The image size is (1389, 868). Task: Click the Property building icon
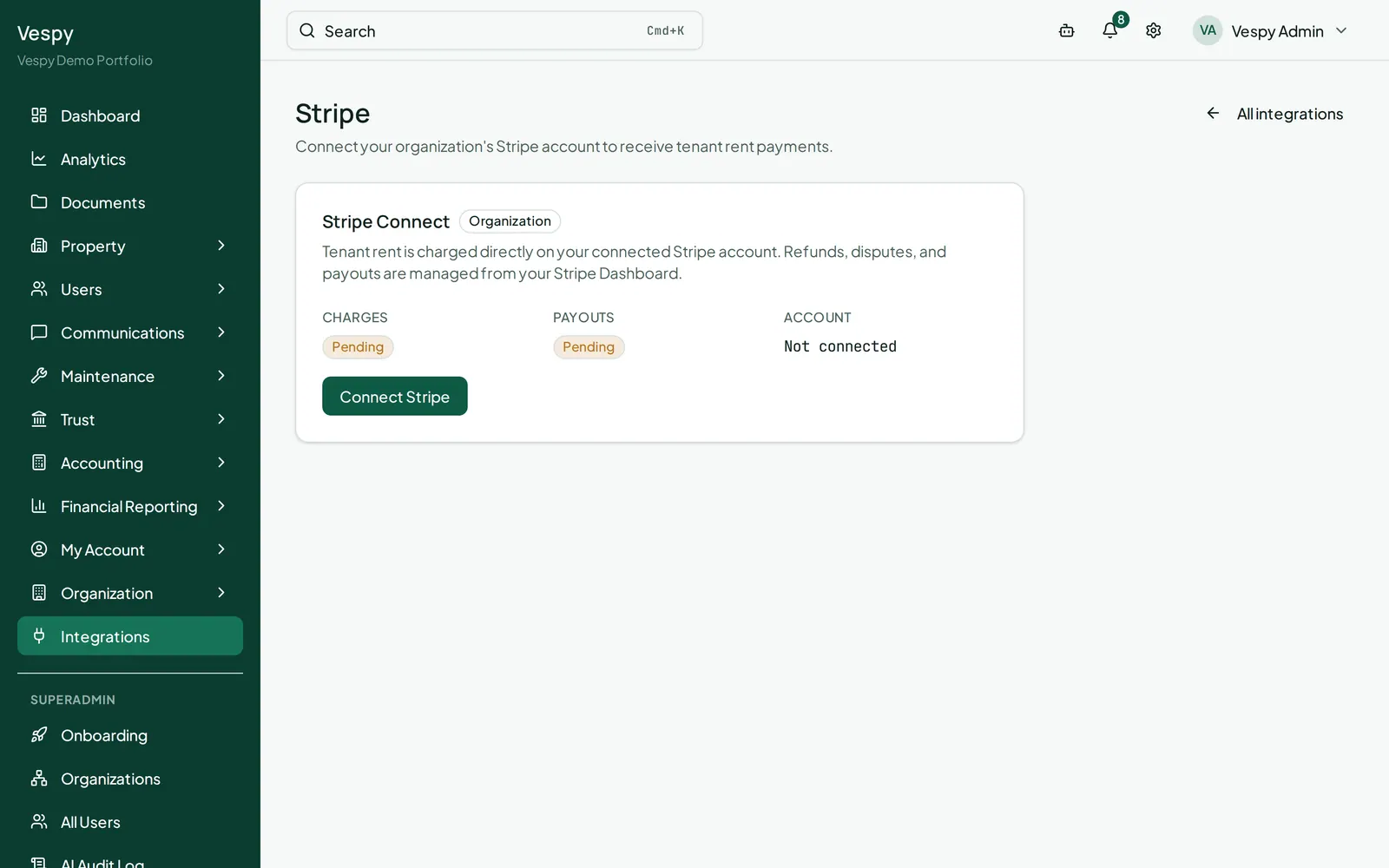tap(39, 246)
